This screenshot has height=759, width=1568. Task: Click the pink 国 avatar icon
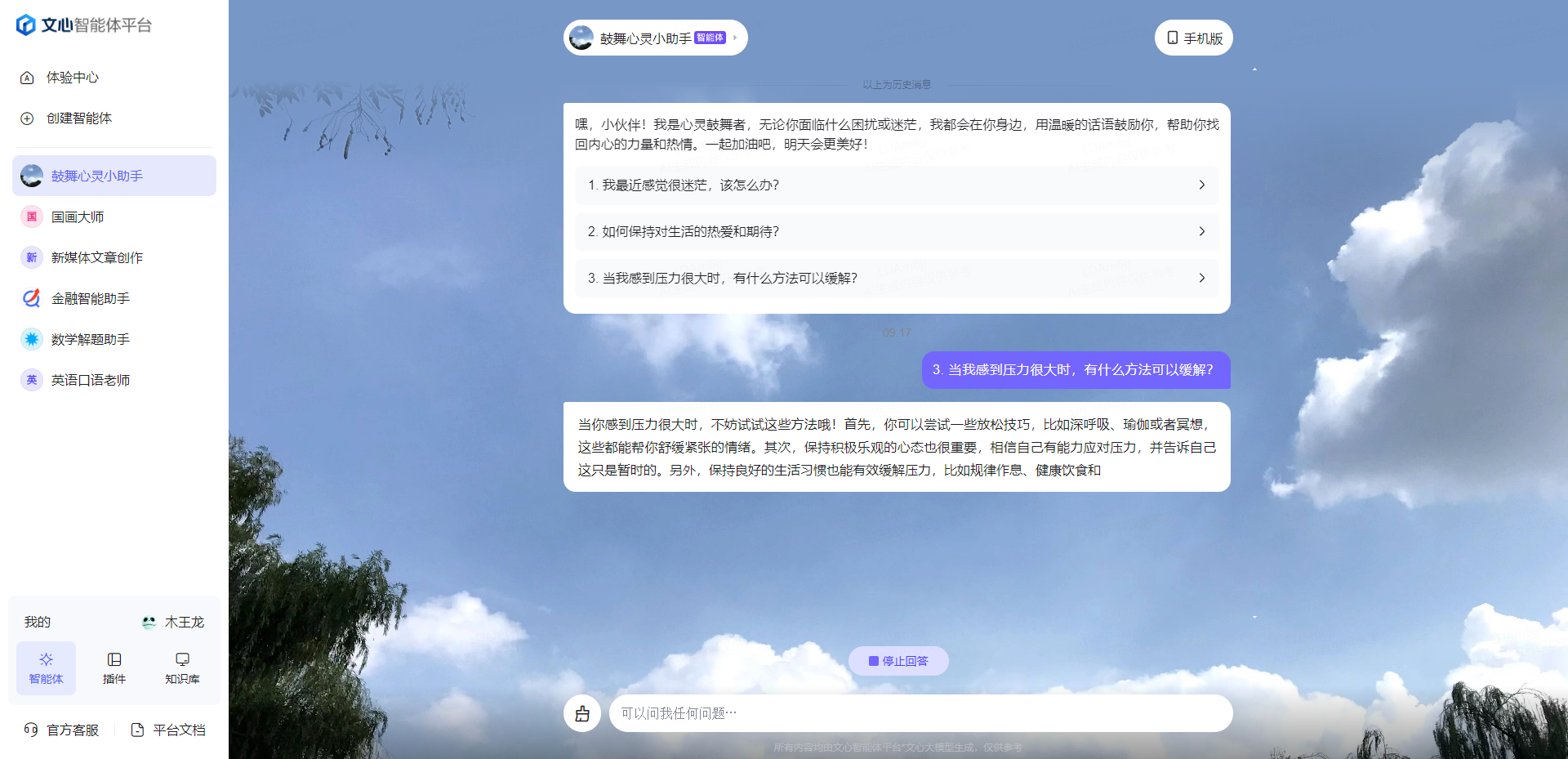32,217
